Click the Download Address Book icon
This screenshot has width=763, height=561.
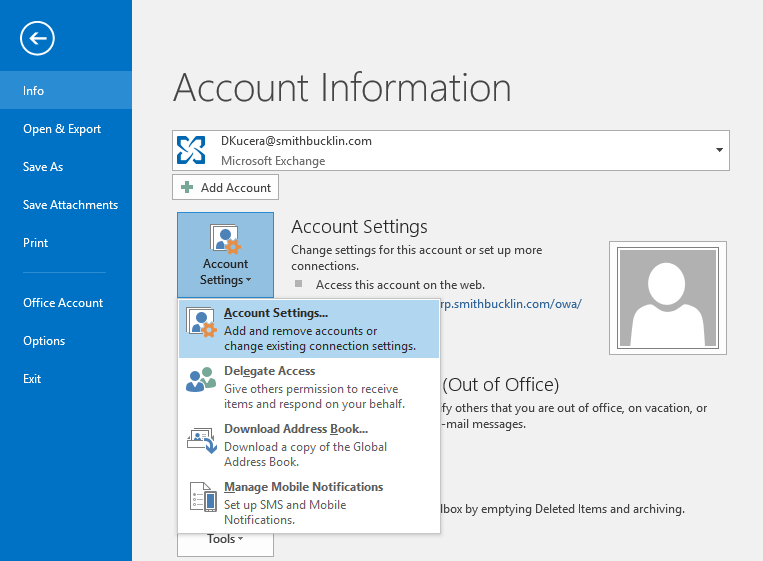coord(202,440)
